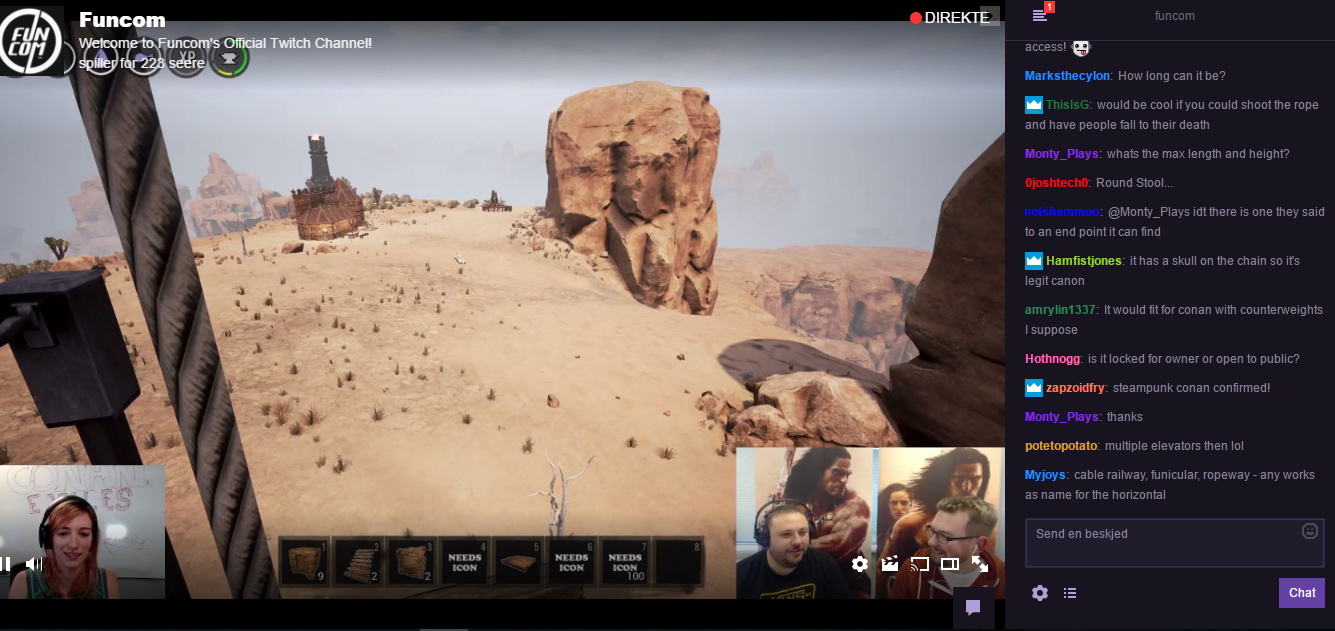Toggle the chat panel with the speech bubble icon
This screenshot has height=631, width=1335.
point(973,608)
